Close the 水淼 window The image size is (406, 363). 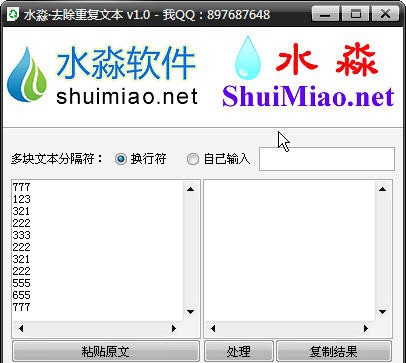point(385,14)
